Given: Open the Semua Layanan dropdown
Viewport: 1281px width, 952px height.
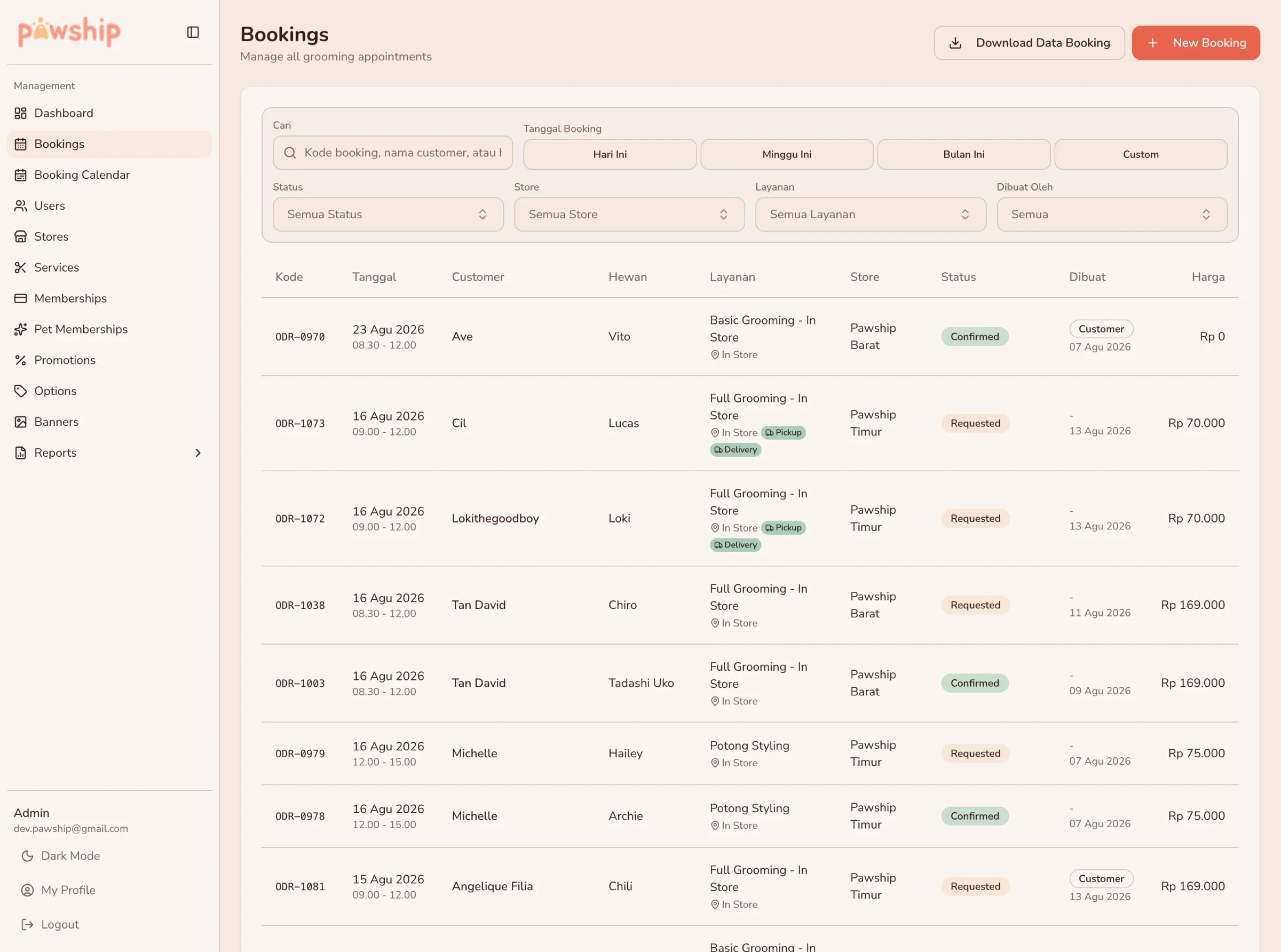Looking at the screenshot, I should (871, 215).
